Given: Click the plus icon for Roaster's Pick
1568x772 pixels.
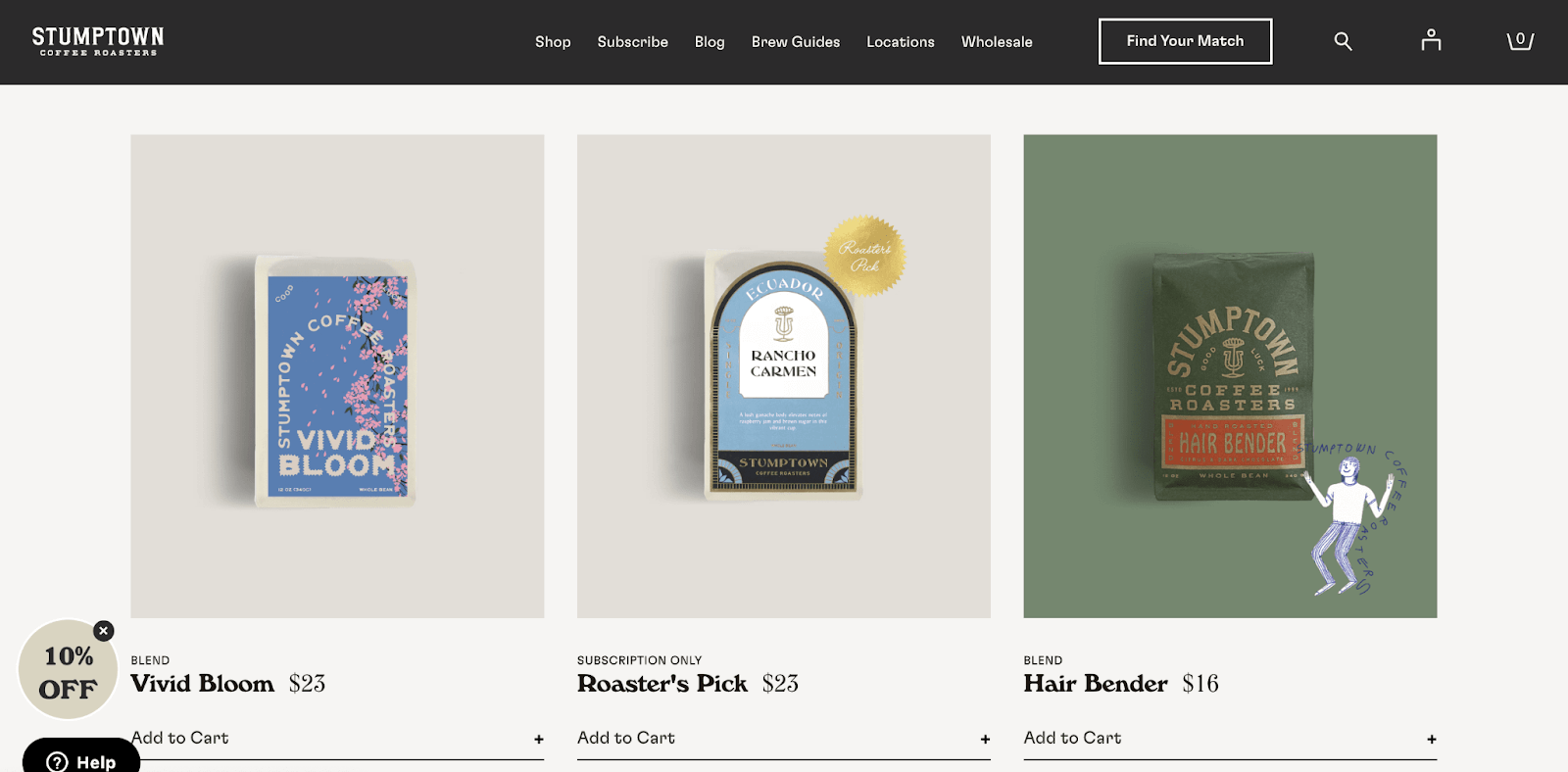Looking at the screenshot, I should click(x=985, y=740).
